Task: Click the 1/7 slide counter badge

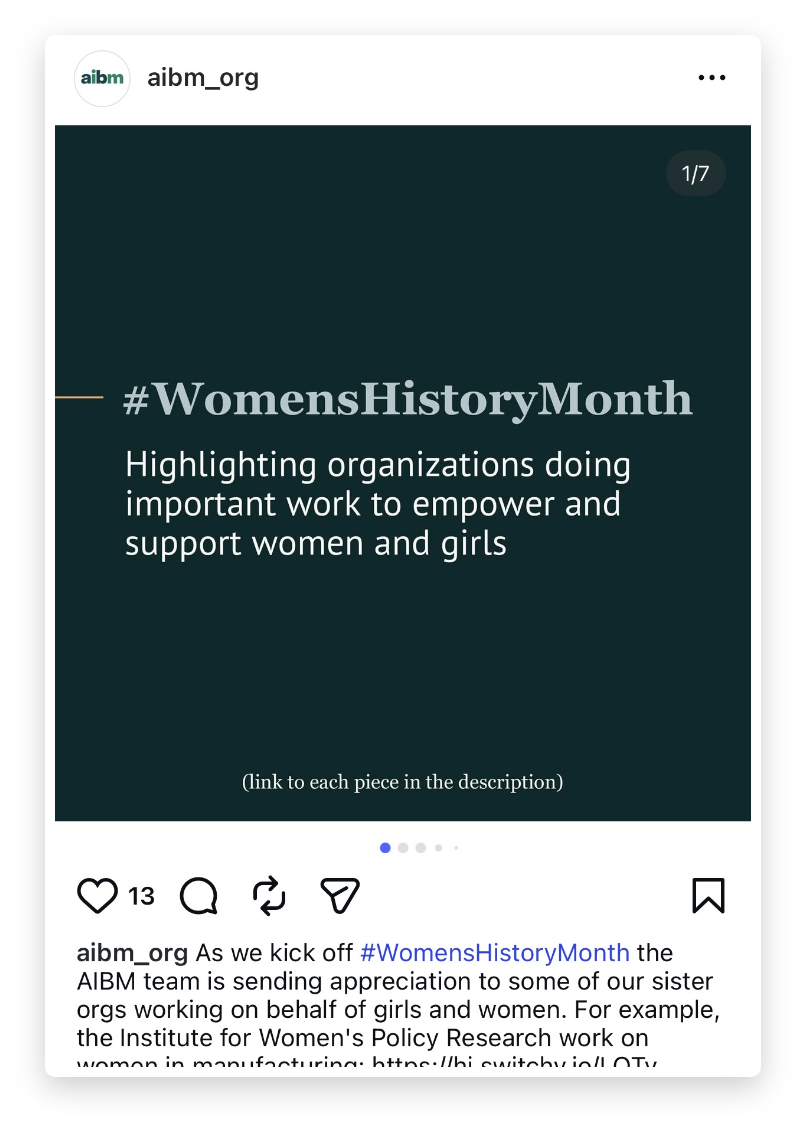Action: tap(696, 173)
